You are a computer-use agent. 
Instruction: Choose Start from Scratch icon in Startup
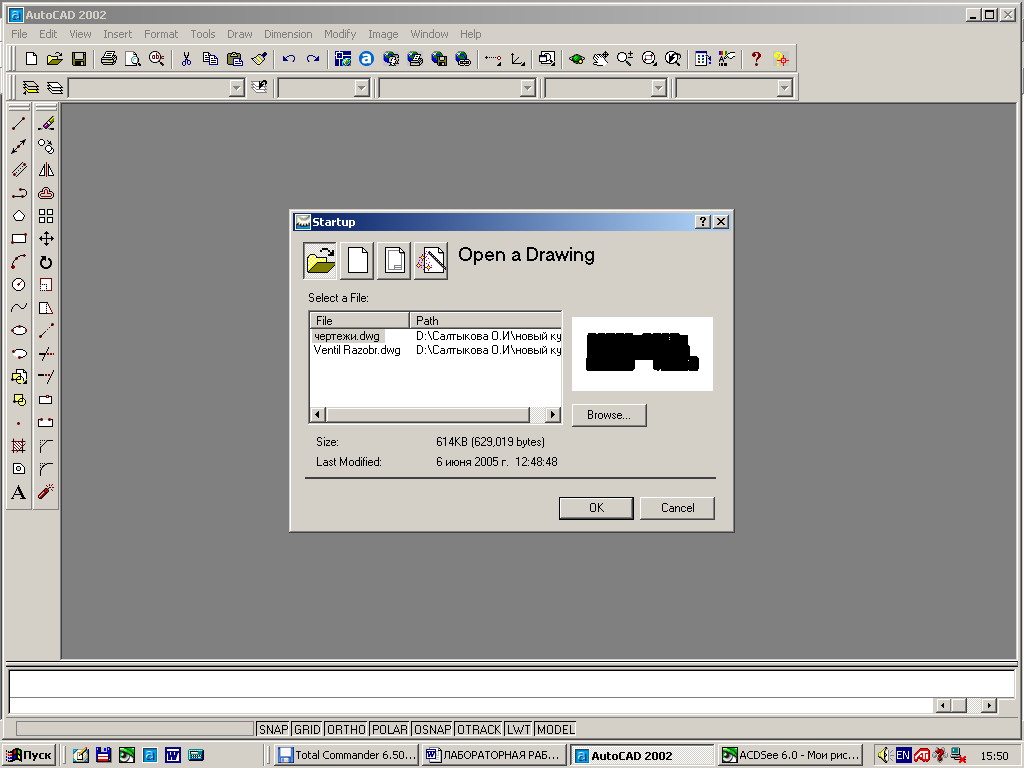[x=357, y=261]
